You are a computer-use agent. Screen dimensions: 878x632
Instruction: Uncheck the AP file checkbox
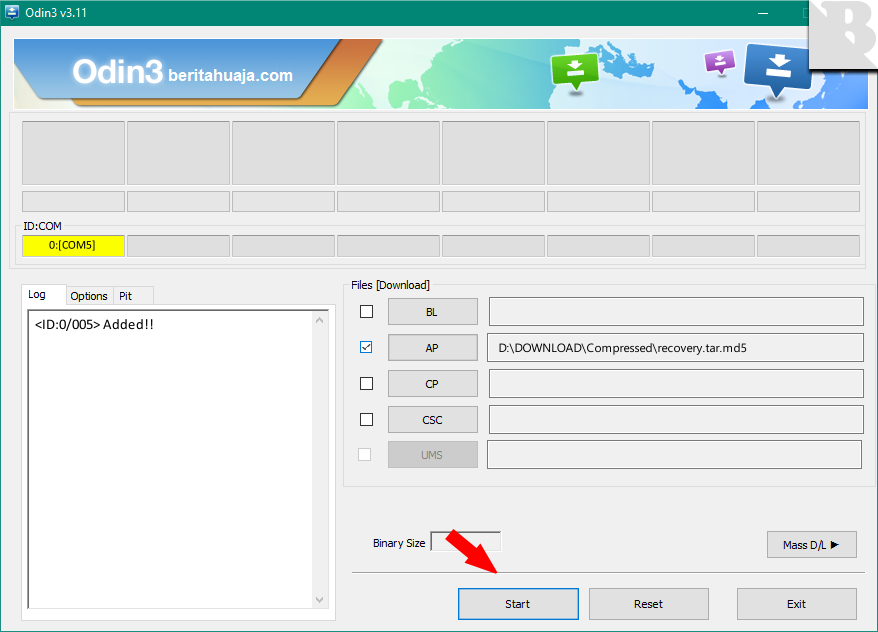tap(366, 348)
